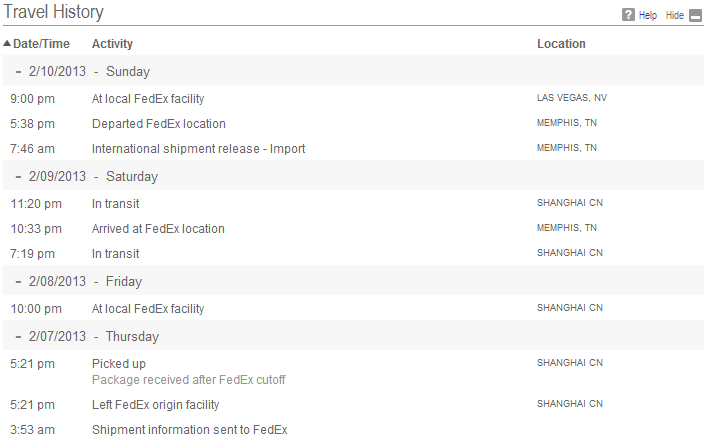Click the Location column header
Viewport: 709px width, 441px height.
[x=561, y=44]
